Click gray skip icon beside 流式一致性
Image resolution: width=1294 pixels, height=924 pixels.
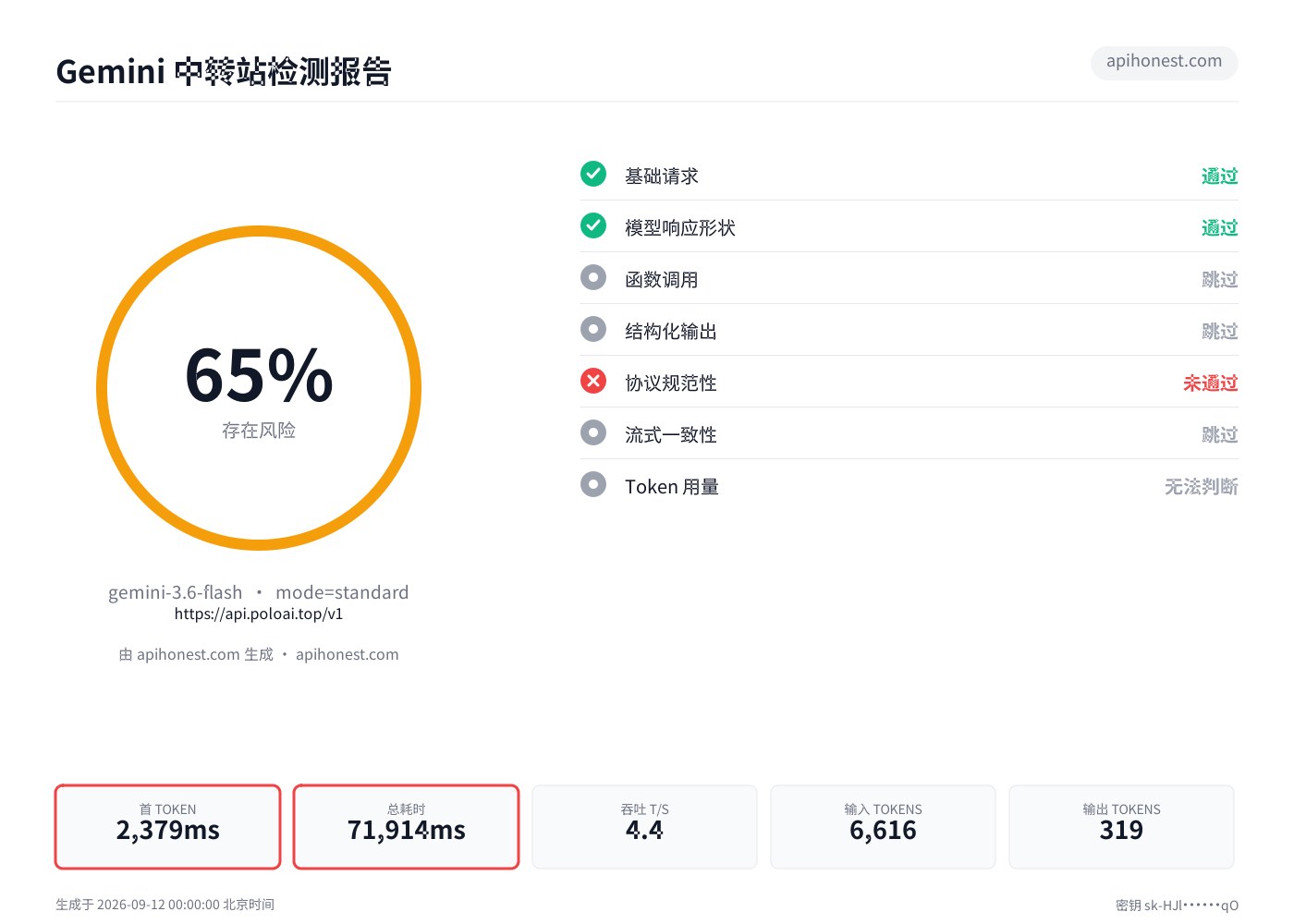593,432
